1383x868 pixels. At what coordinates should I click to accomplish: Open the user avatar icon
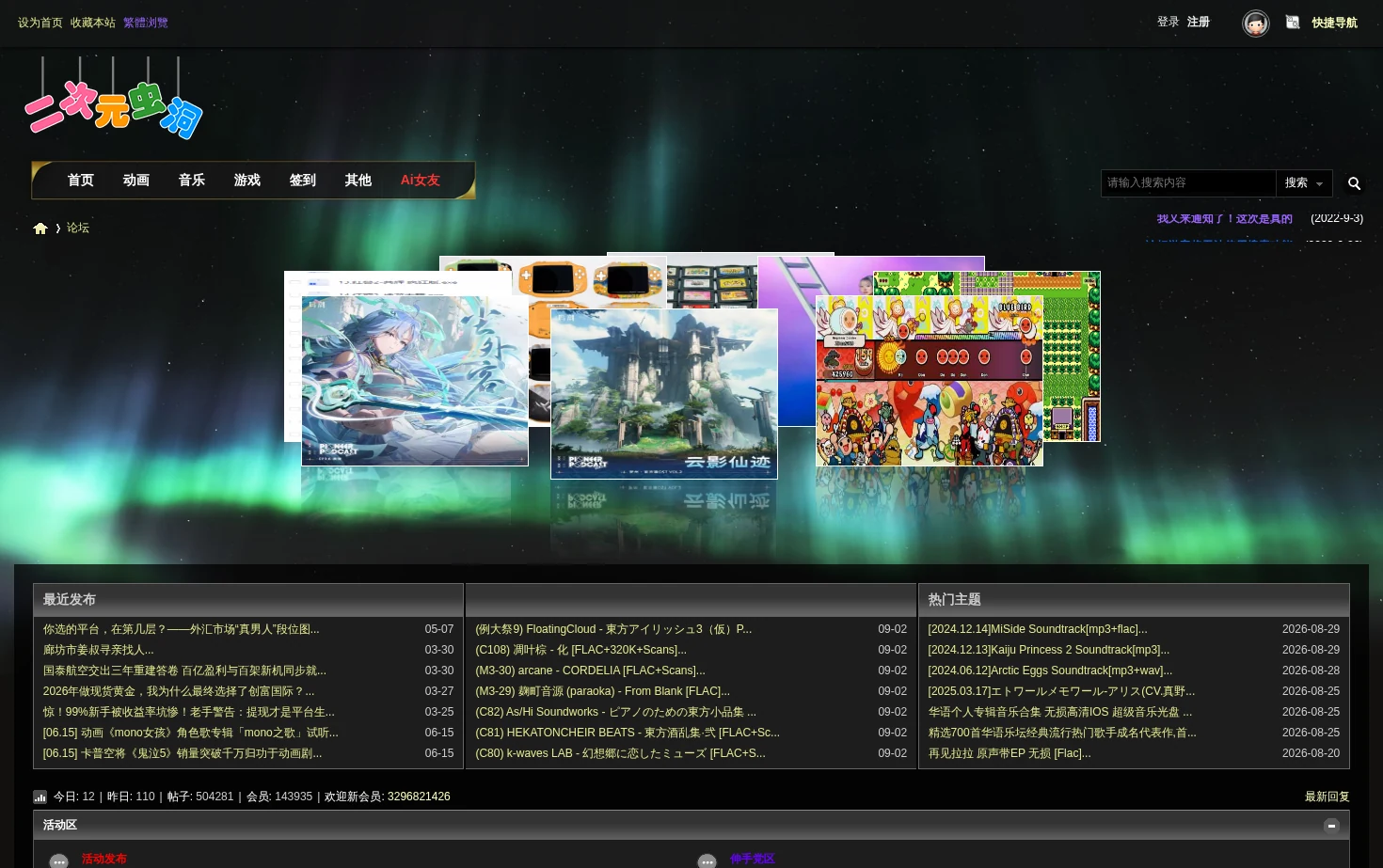point(1256,23)
